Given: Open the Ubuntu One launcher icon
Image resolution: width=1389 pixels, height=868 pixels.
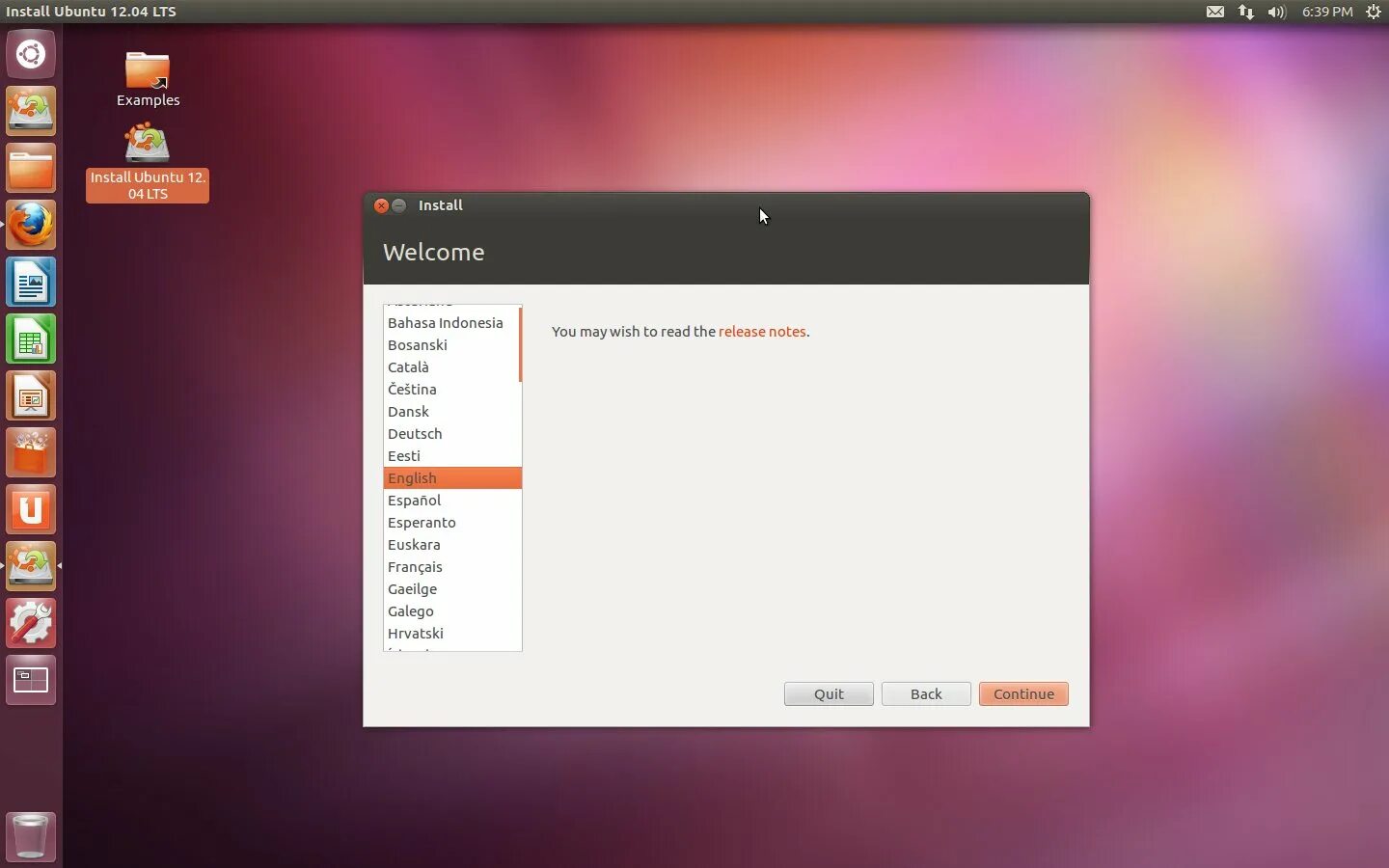Looking at the screenshot, I should point(31,509).
